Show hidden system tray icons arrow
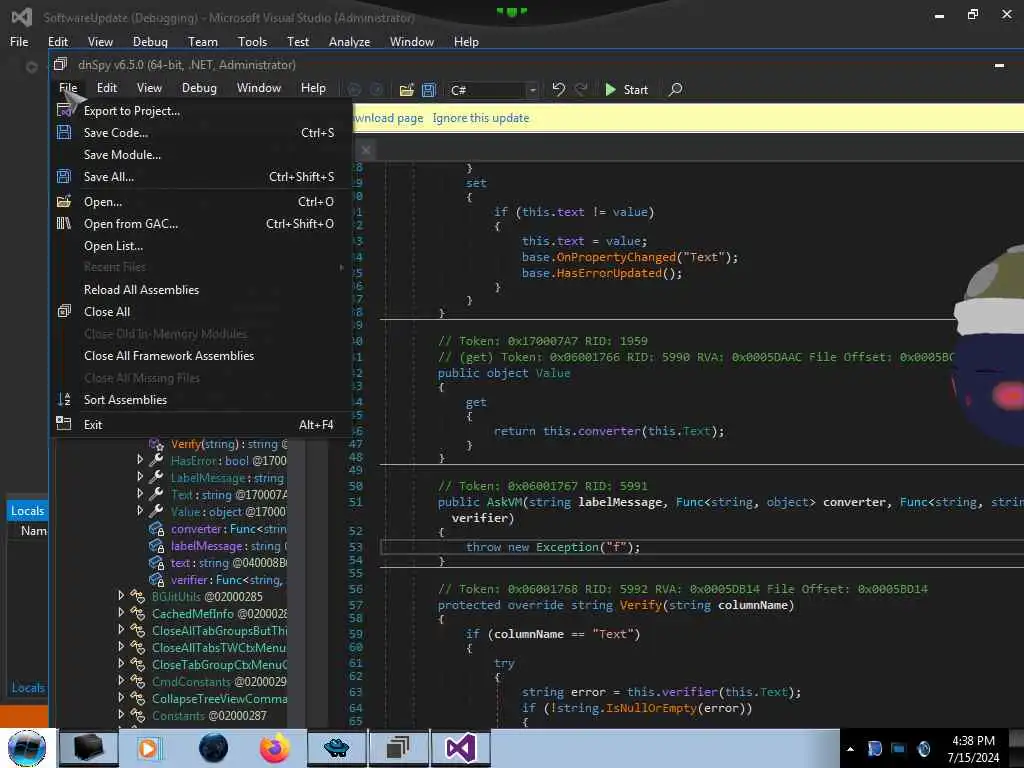 coord(850,749)
